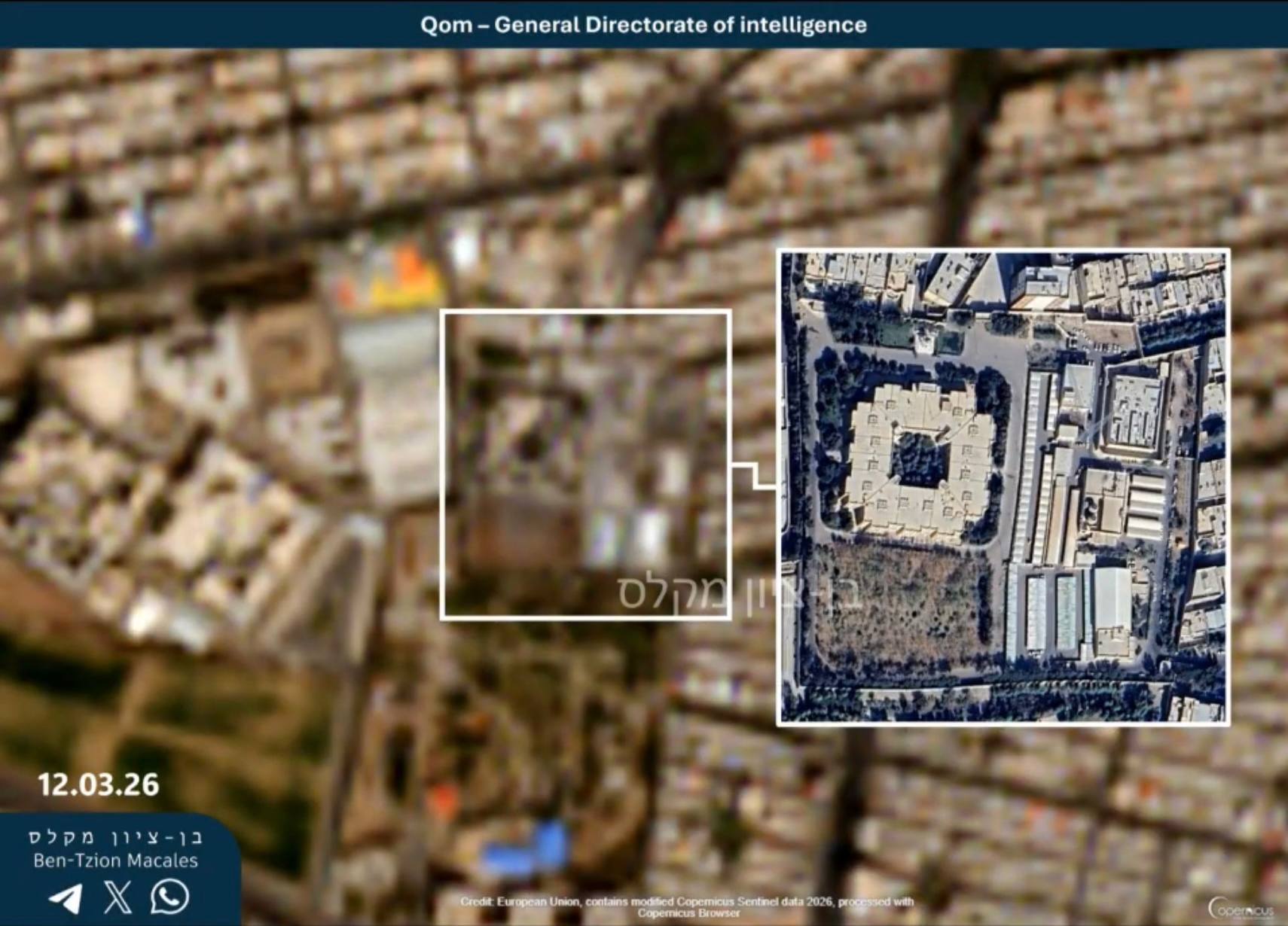Click the Copernicus logo in the corner
The image size is (1288, 926).
[x=1241, y=909]
